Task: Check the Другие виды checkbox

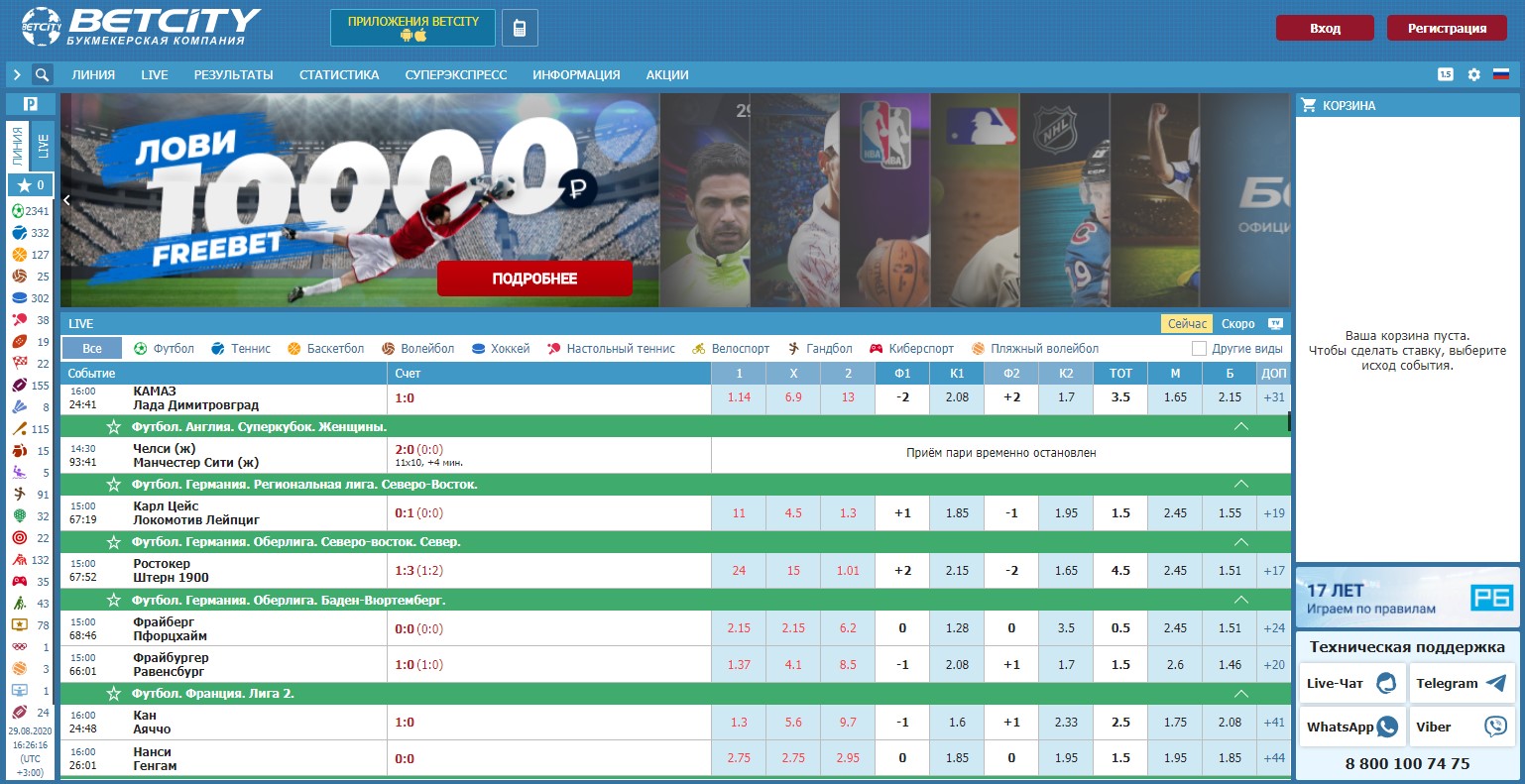Action: click(1199, 349)
